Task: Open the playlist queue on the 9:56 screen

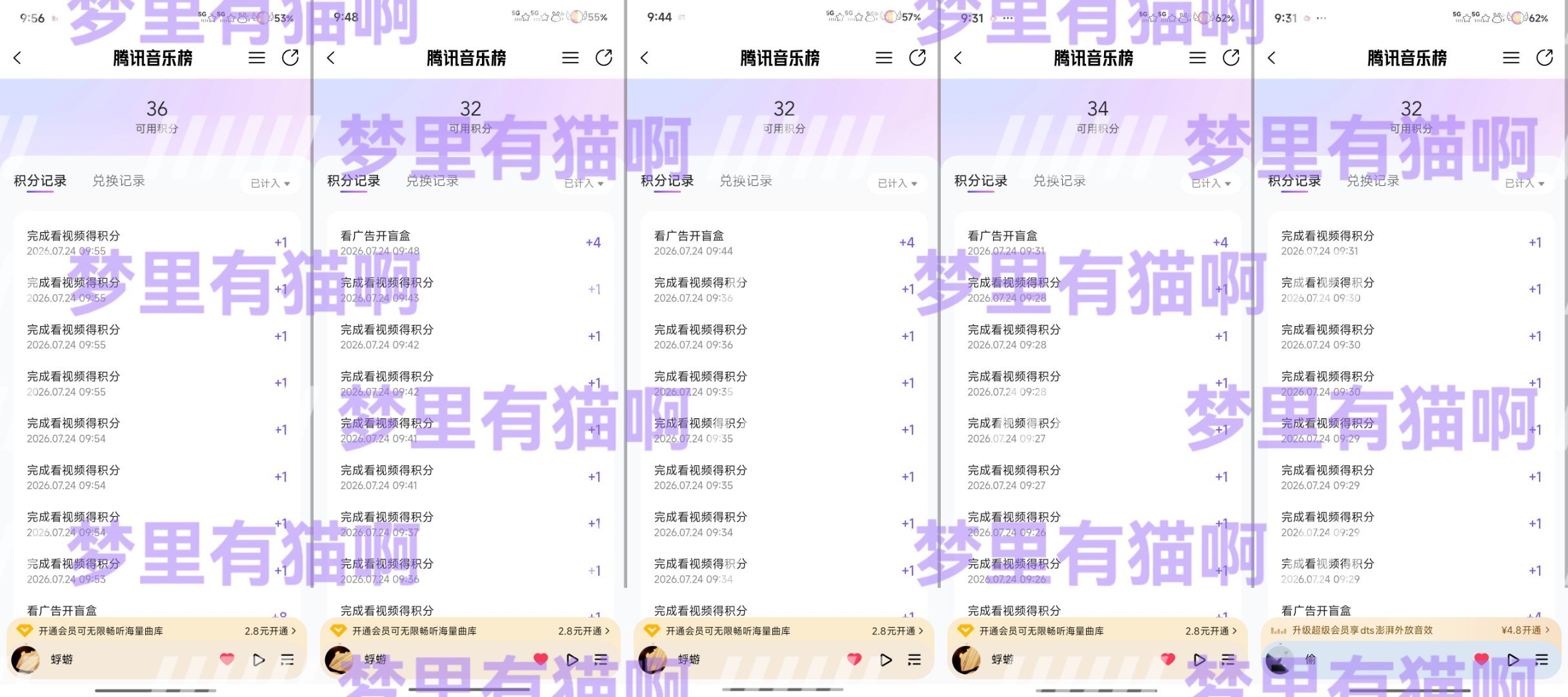Action: [x=288, y=660]
